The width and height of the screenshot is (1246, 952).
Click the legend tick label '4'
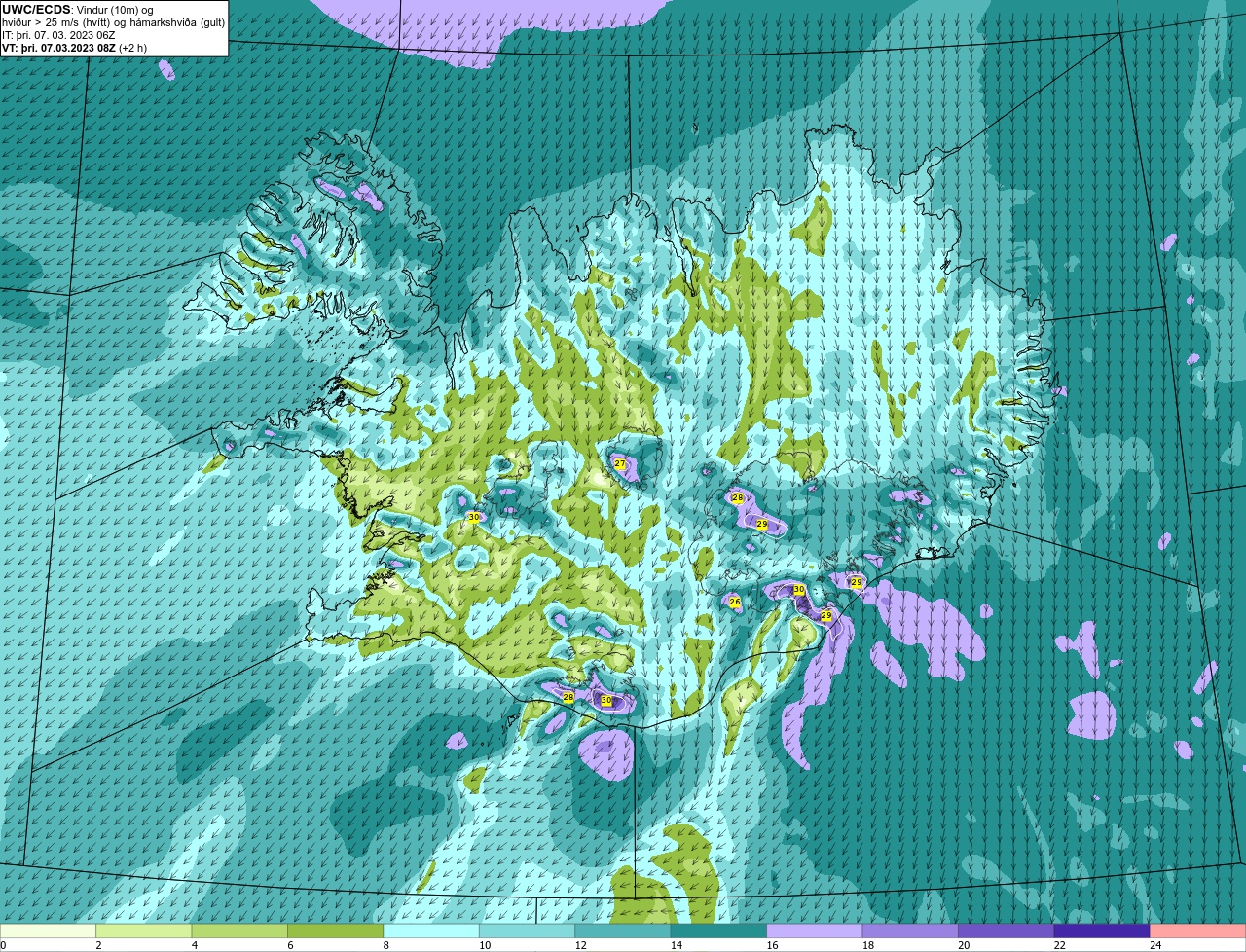coord(195,945)
